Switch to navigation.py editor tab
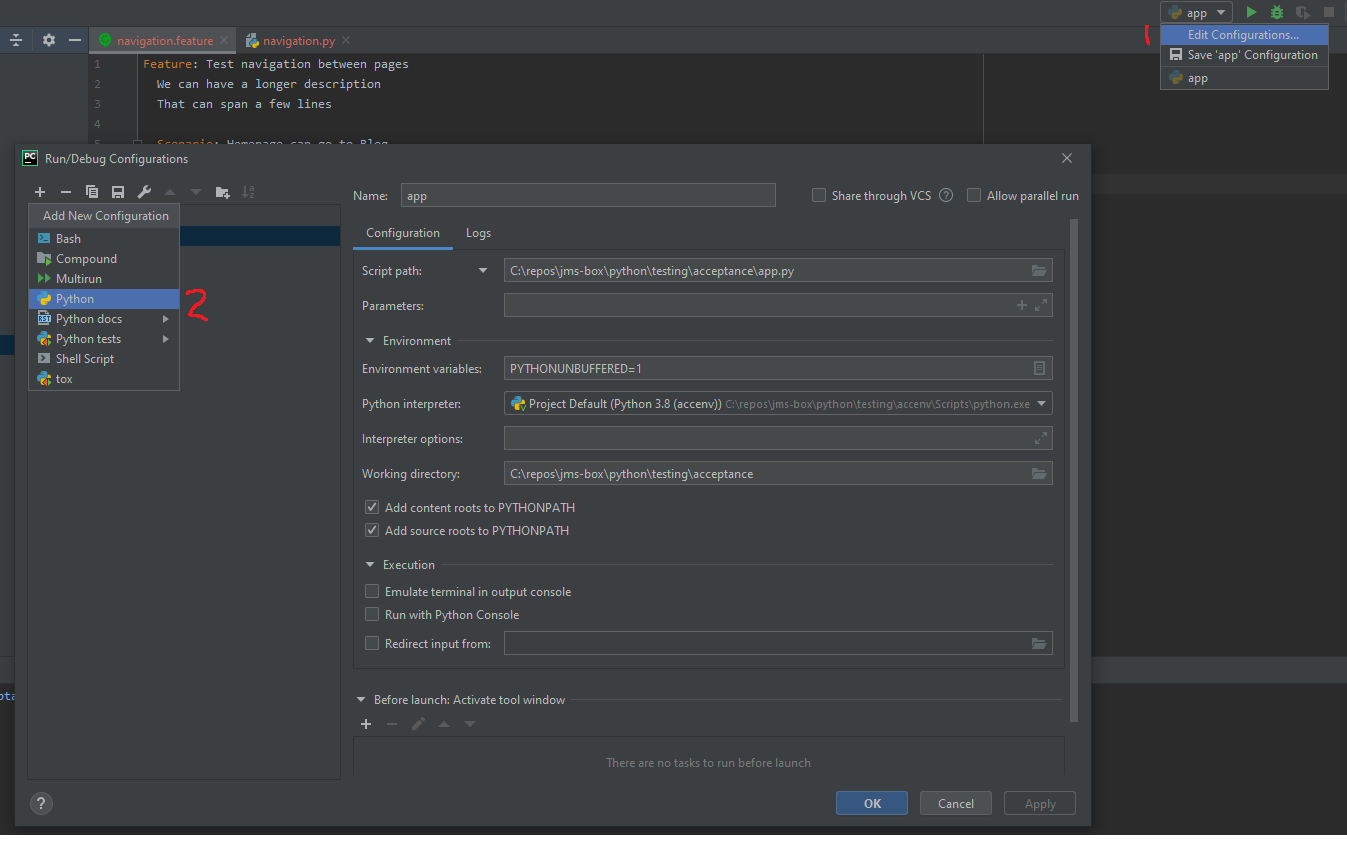This screenshot has width=1347, height=863. tap(298, 40)
